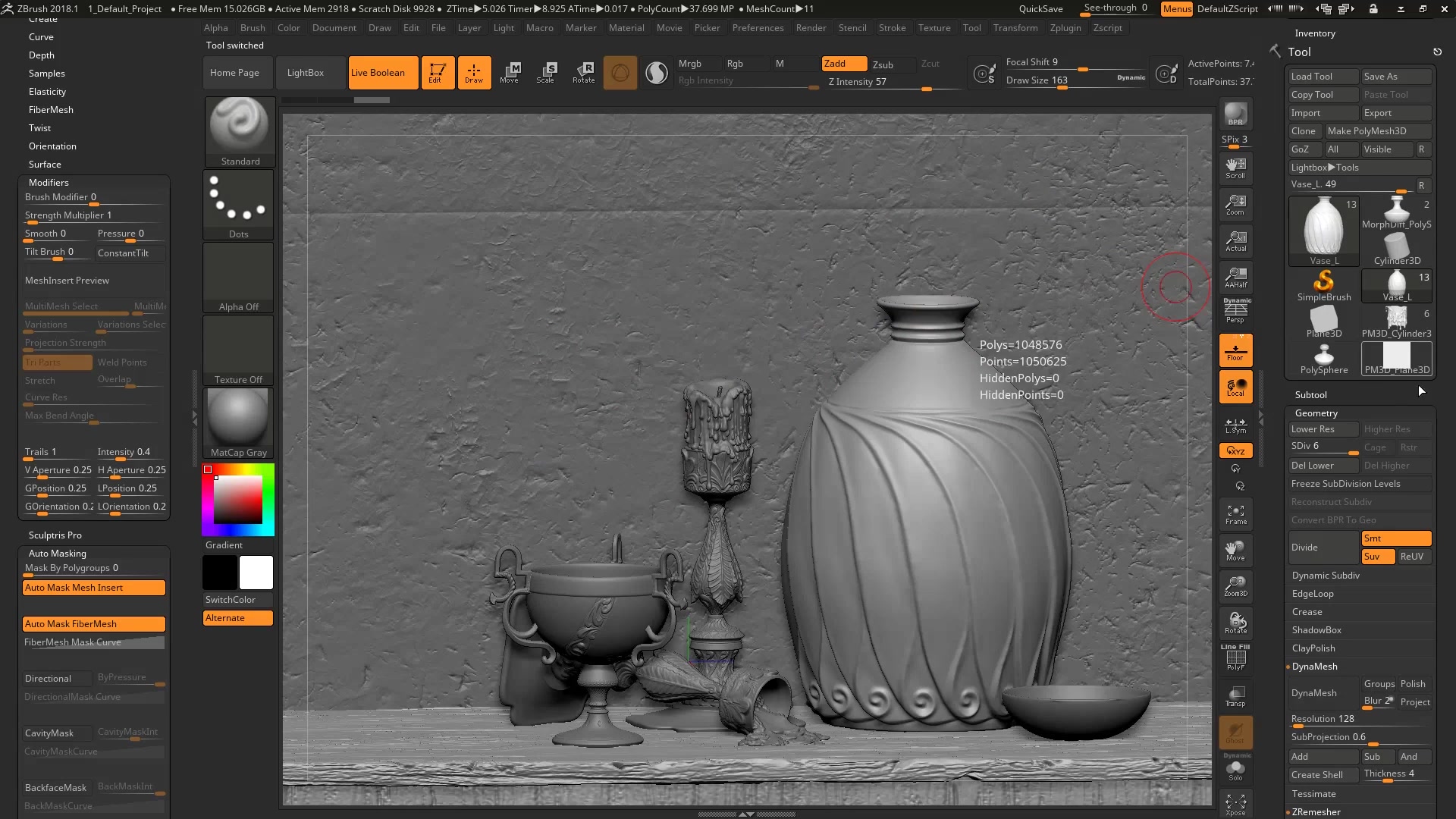
Task: Toggle Floor grid visibility
Action: coord(1235,350)
